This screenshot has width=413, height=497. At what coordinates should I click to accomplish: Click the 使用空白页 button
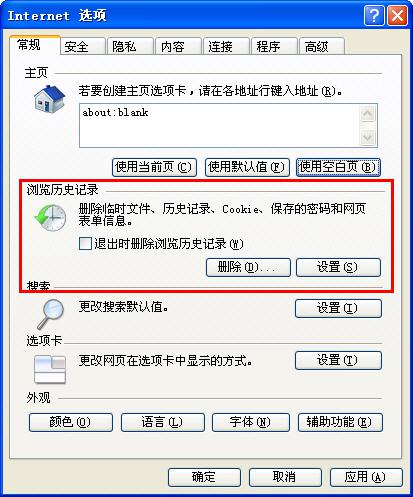click(338, 167)
